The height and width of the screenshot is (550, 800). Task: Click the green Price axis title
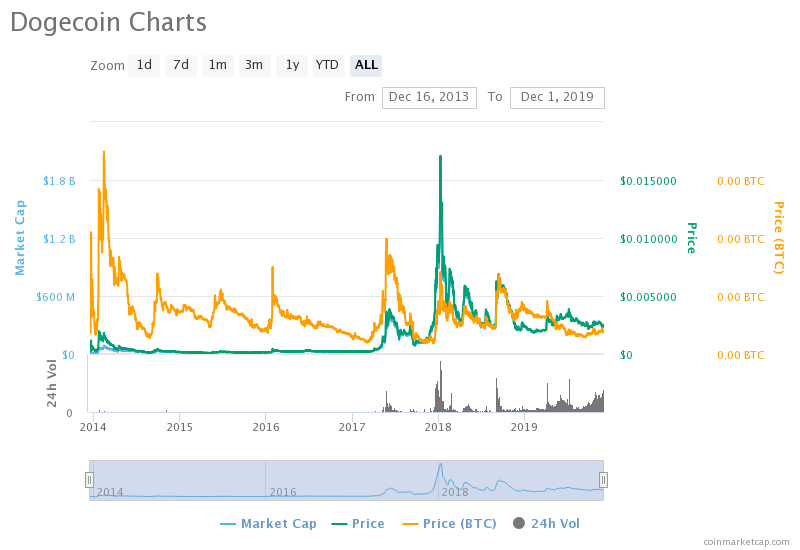point(691,238)
